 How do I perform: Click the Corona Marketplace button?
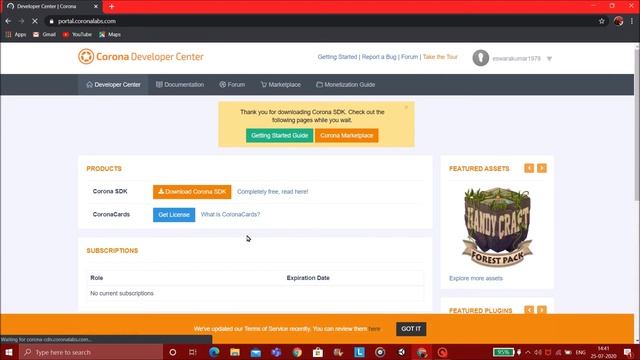[347, 136]
